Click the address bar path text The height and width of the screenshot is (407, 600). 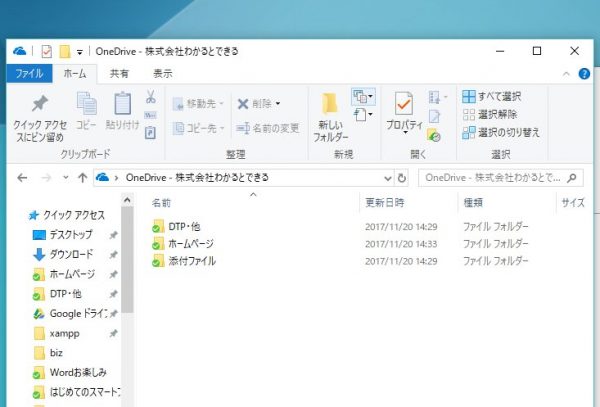[x=197, y=177]
